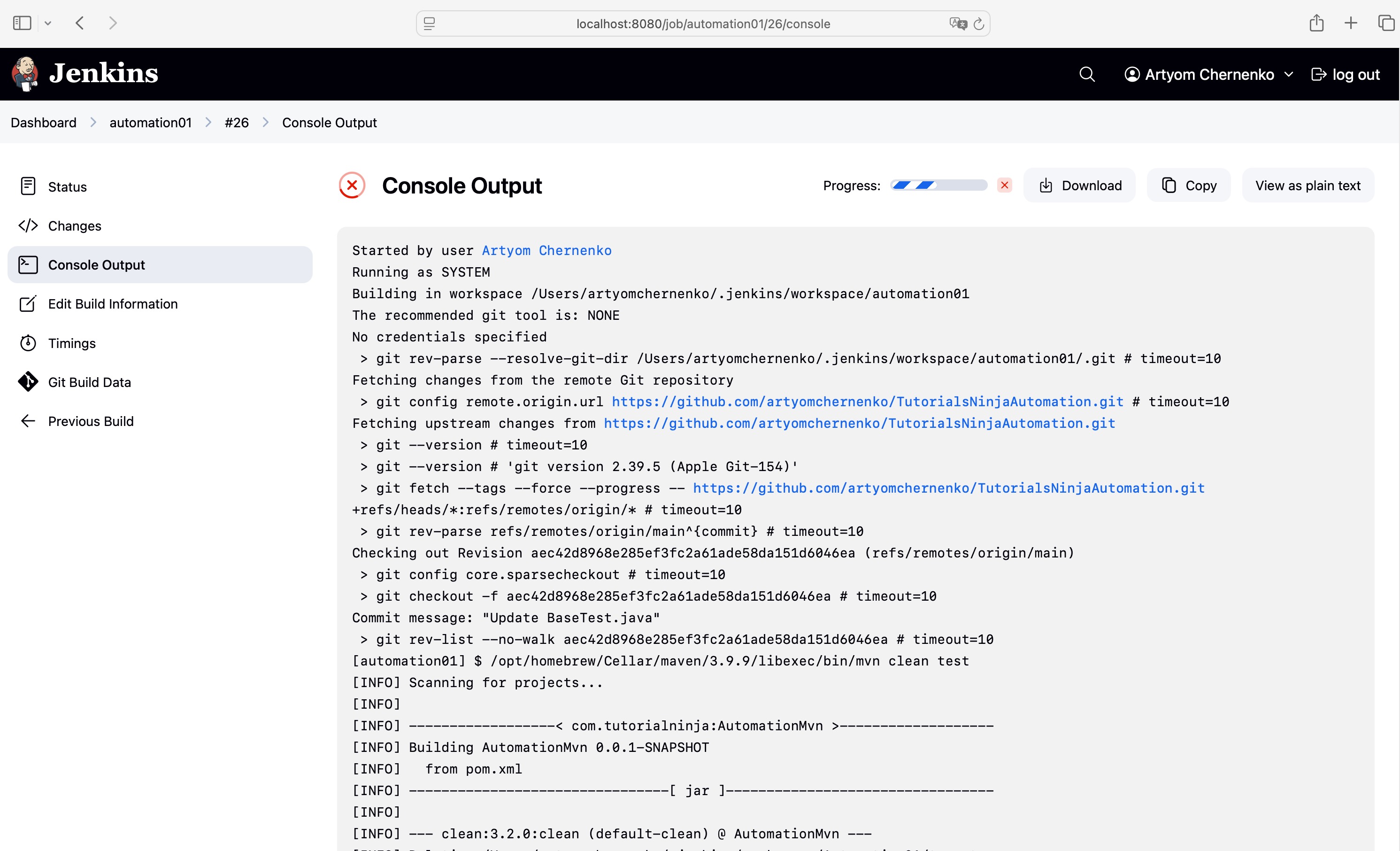Click the Git Build Data diamond icon

coord(28,382)
